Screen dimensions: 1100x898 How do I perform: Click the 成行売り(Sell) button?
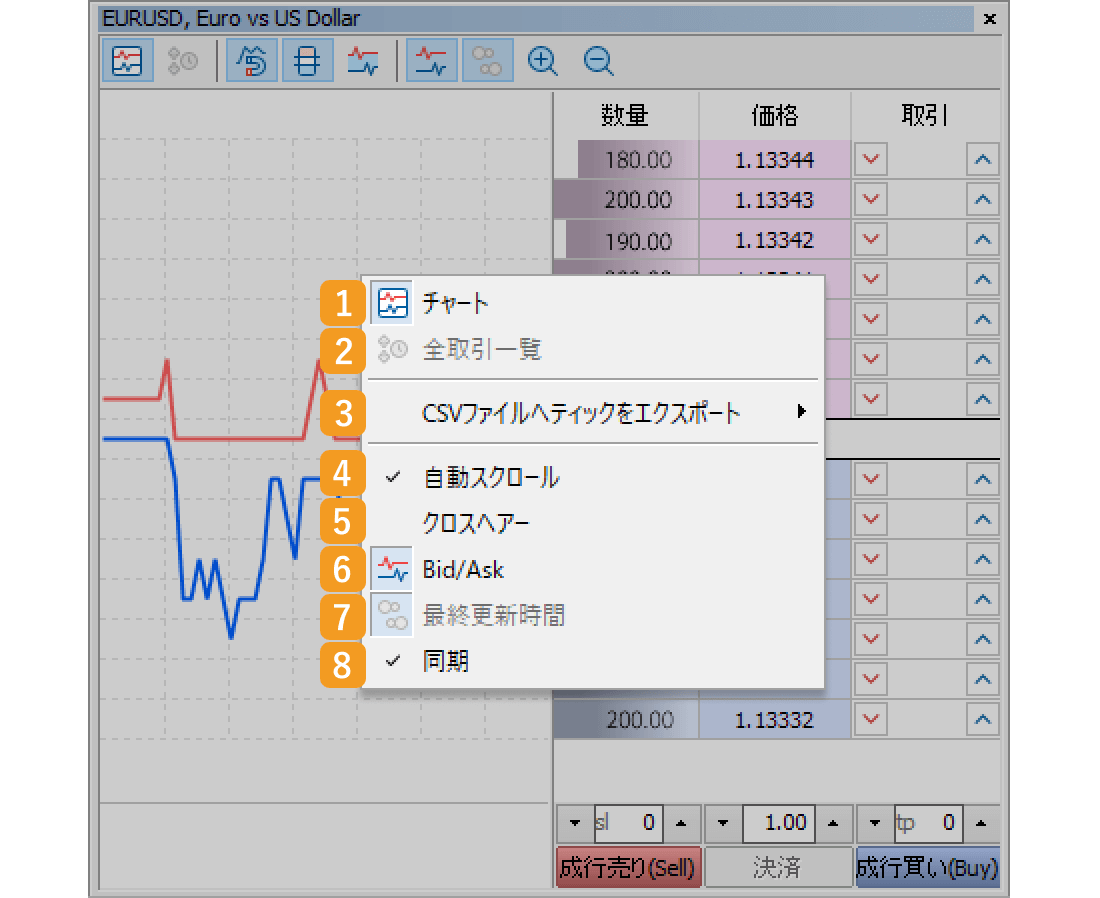pos(628,868)
